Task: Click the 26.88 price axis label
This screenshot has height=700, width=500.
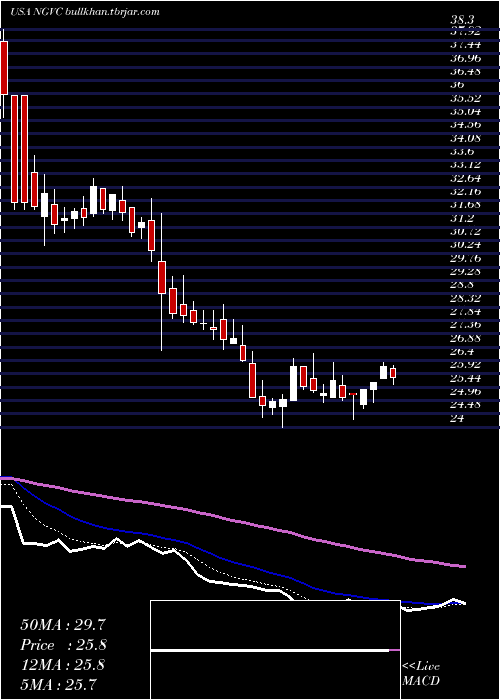Action: [x=465, y=338]
